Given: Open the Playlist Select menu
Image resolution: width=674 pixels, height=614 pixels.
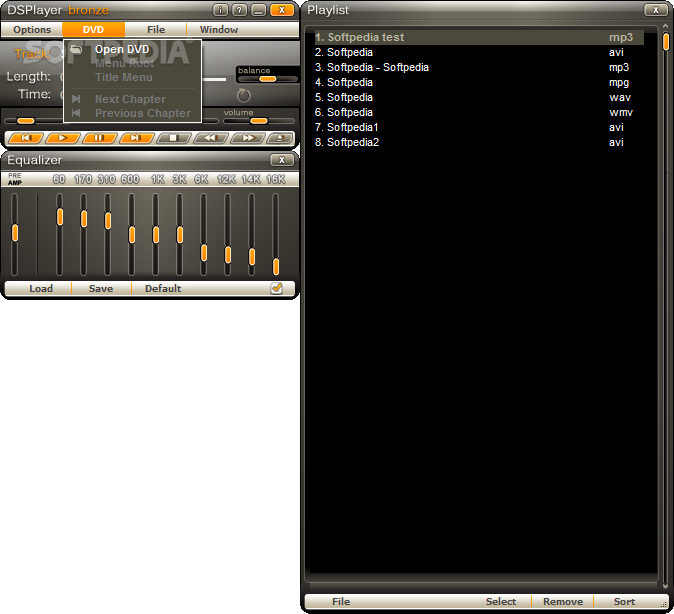Looking at the screenshot, I should tap(501, 602).
